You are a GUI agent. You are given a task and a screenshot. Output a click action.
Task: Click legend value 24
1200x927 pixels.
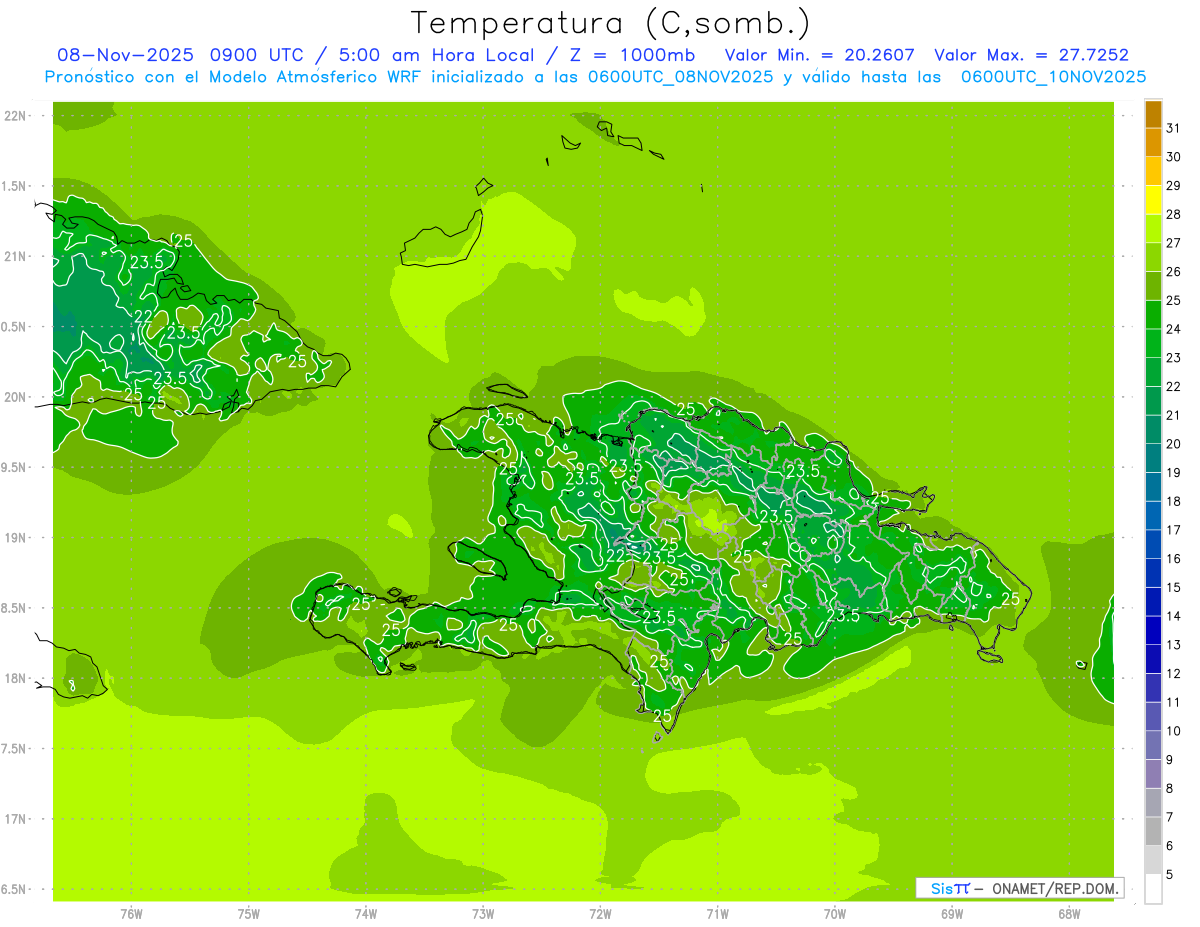point(1173,329)
